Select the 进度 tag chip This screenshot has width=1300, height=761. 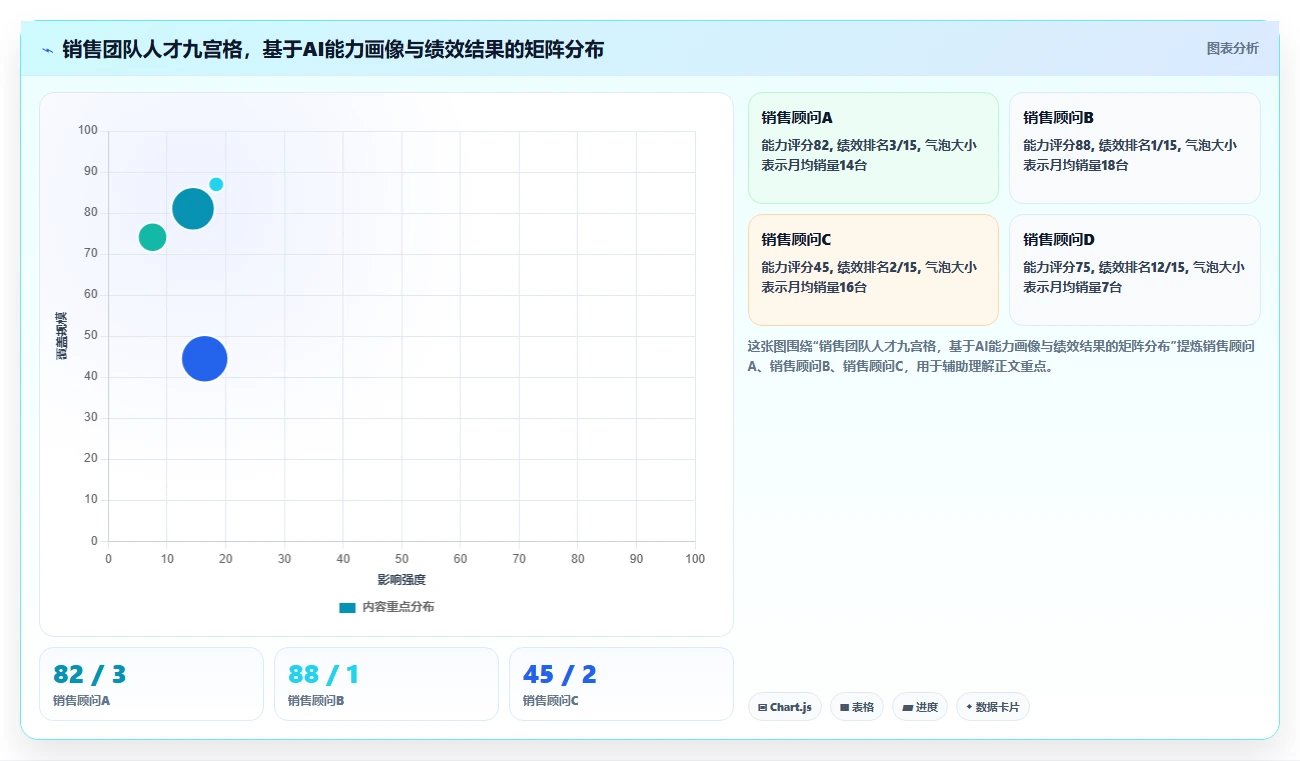920,707
